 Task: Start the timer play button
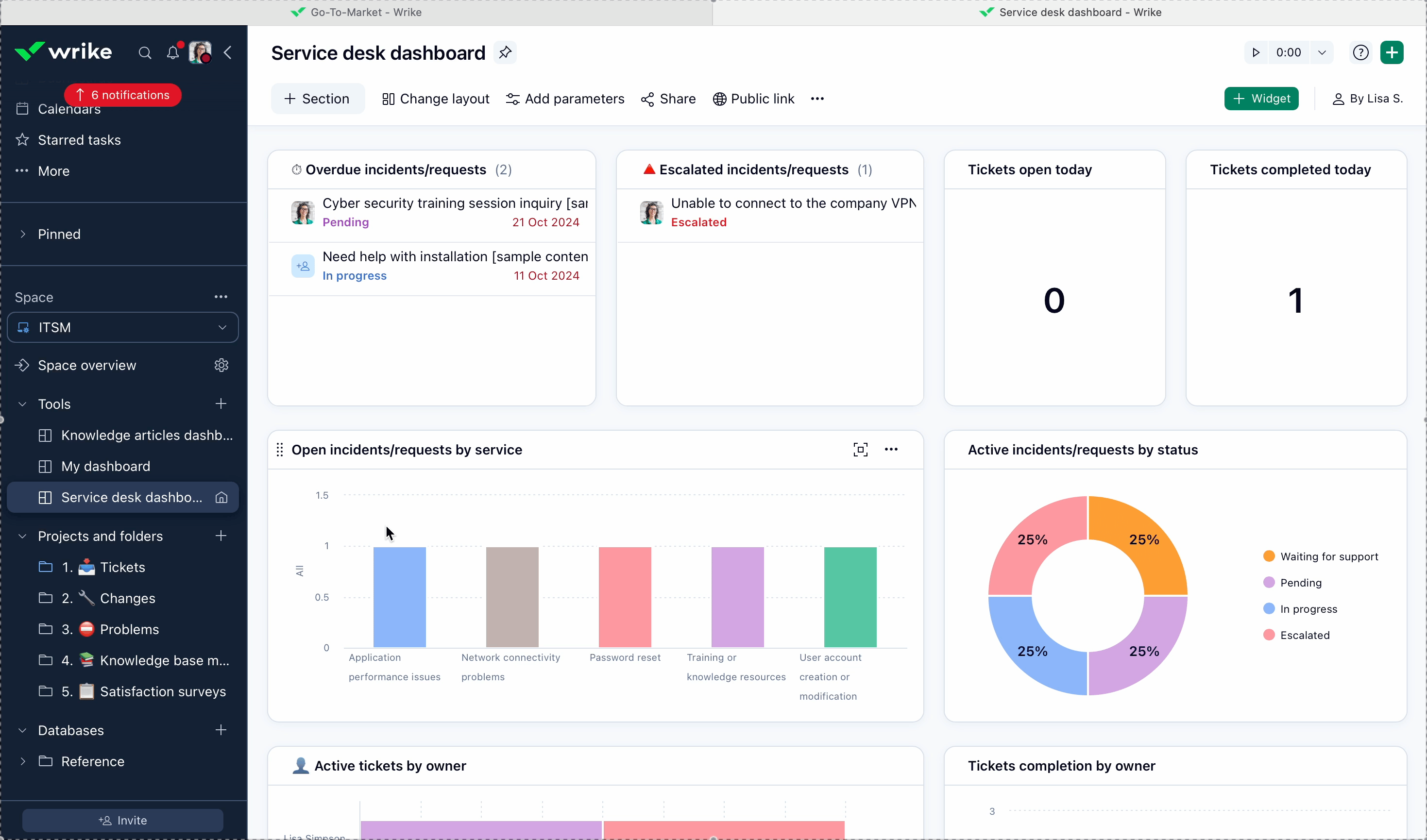pos(1256,52)
